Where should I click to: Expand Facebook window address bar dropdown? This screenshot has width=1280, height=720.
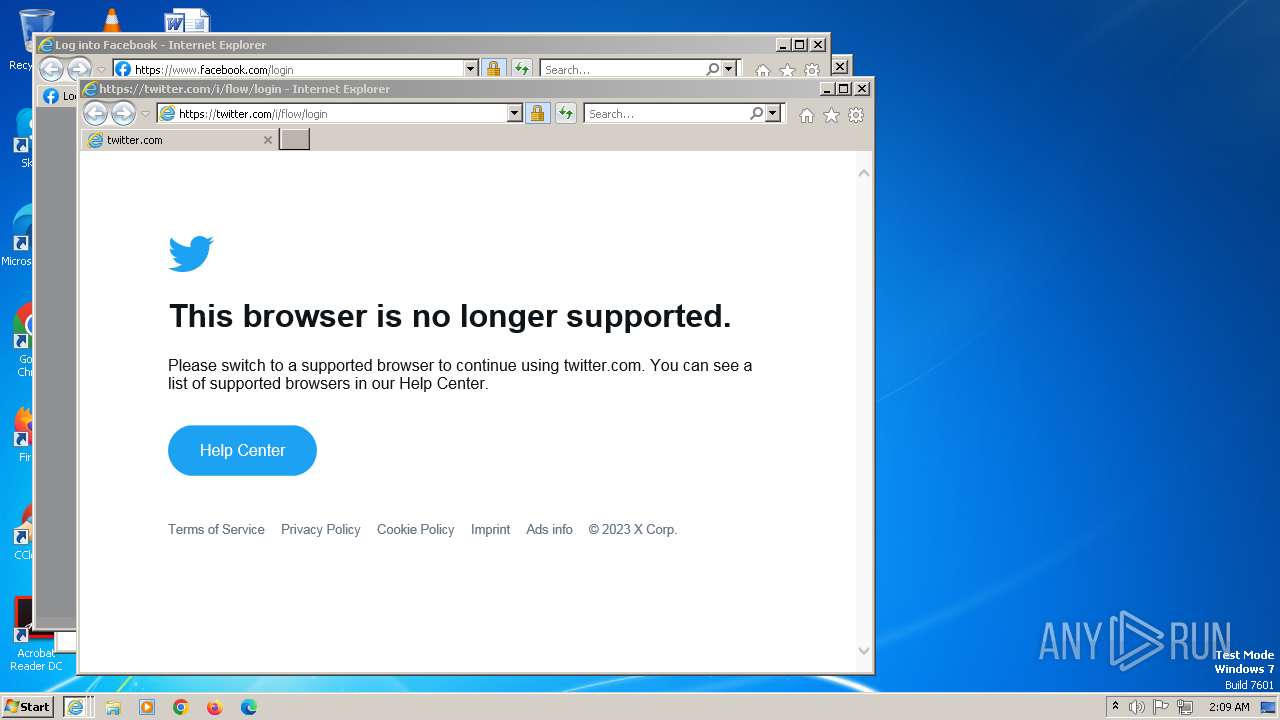(x=471, y=69)
